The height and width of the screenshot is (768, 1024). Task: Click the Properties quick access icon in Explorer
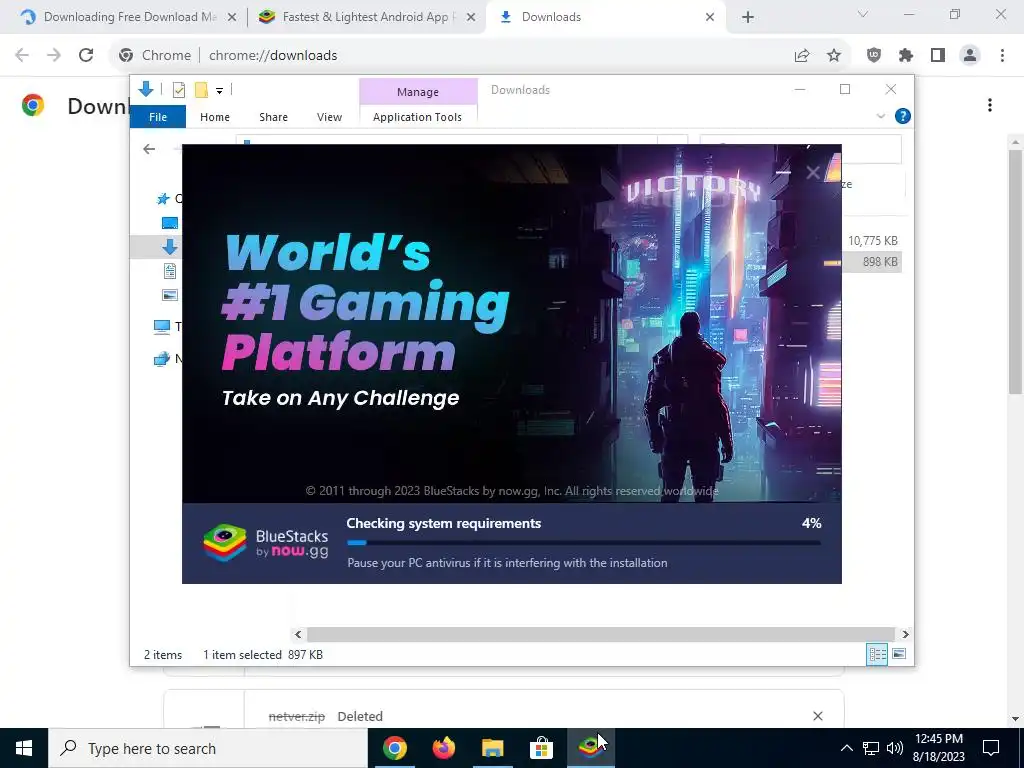pyautogui.click(x=178, y=90)
